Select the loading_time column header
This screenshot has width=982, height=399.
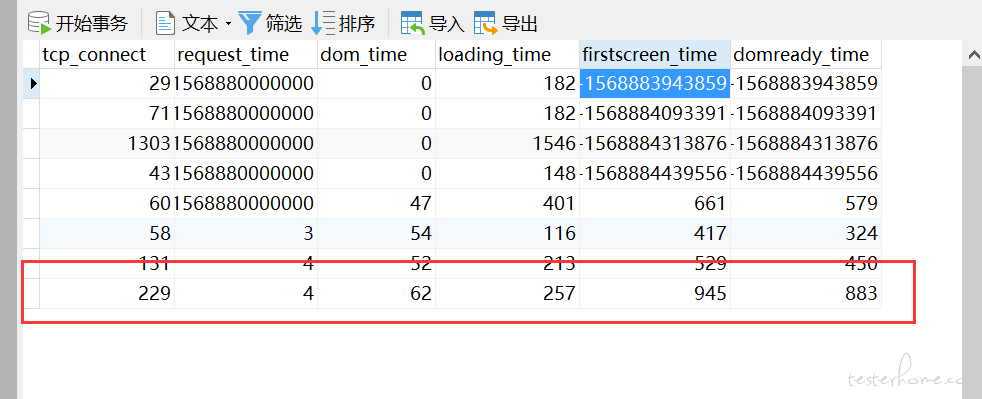point(507,54)
